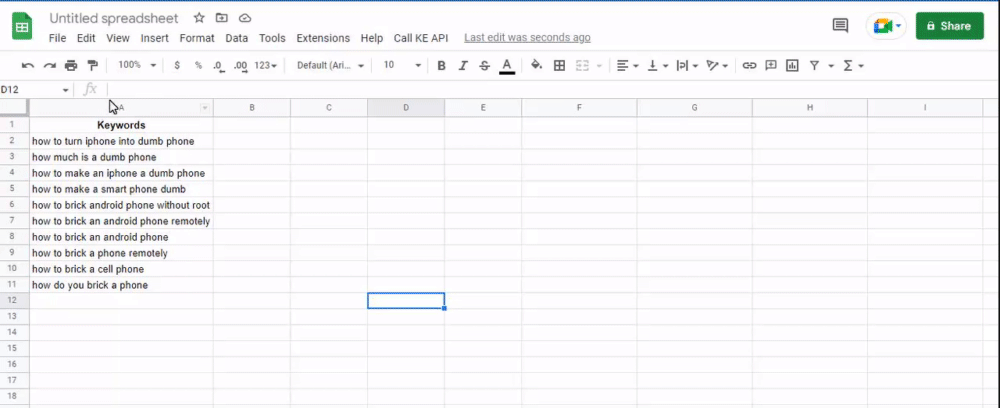The image size is (1000, 408).
Task: Insert a comment from toolbar
Action: point(771,66)
